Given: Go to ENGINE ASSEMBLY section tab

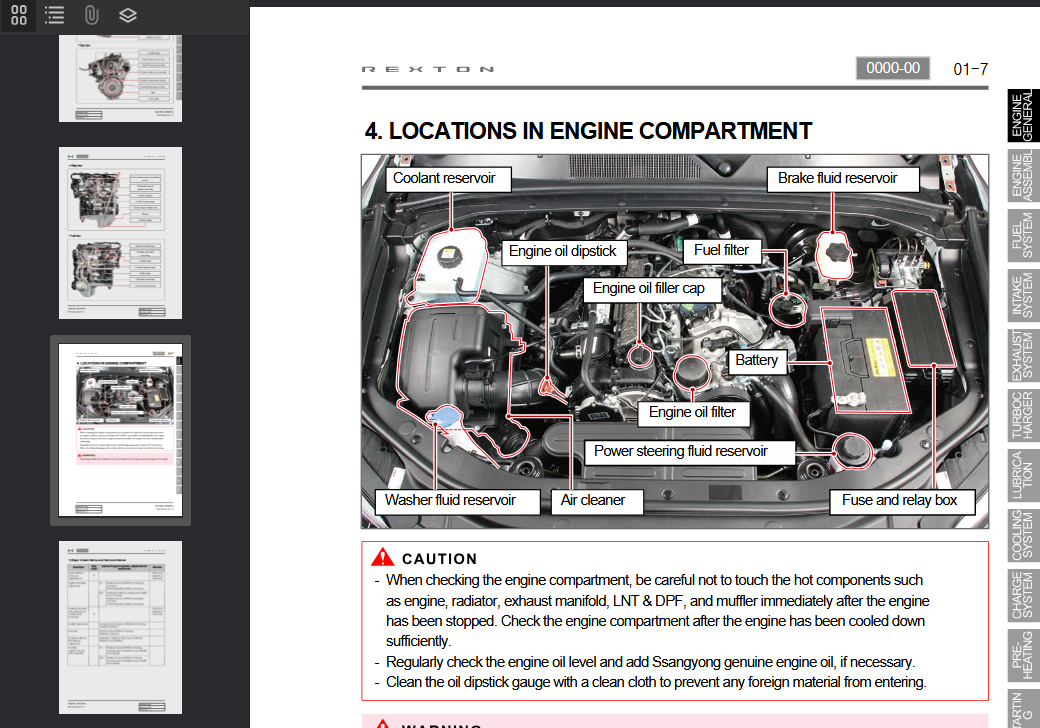Looking at the screenshot, I should (x=1023, y=176).
